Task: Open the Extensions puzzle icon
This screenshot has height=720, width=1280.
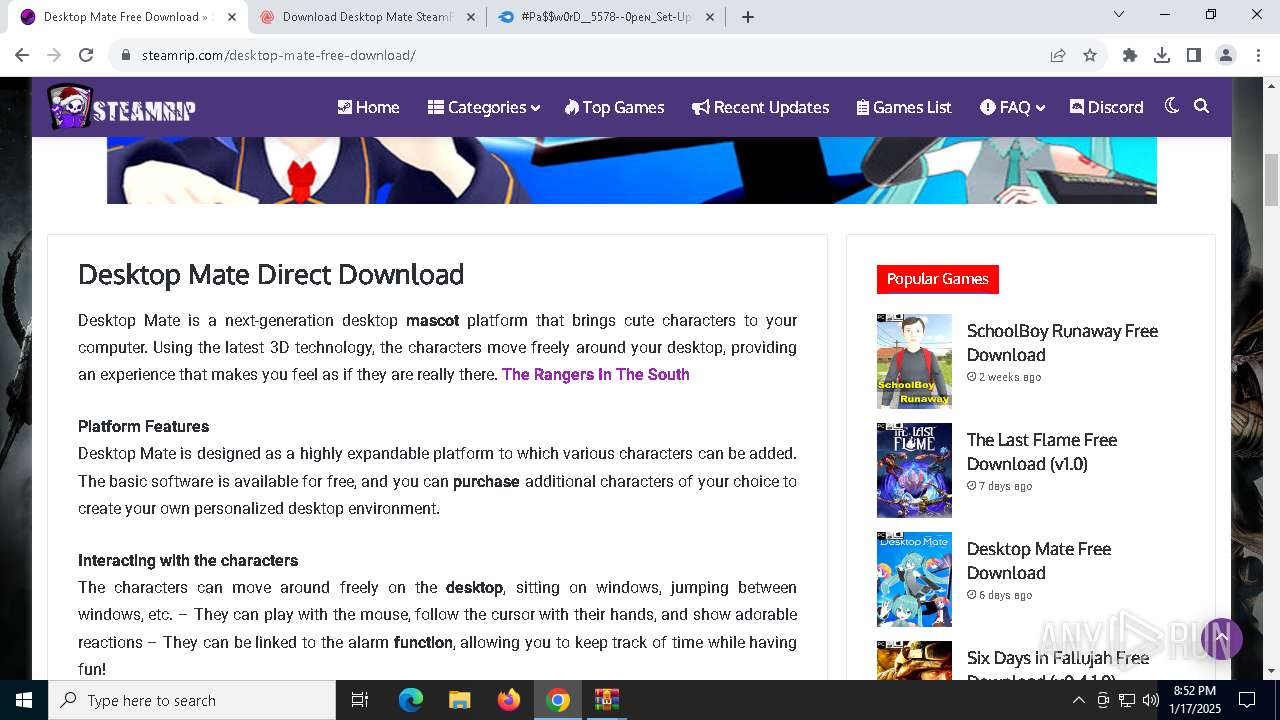Action: click(x=1130, y=55)
